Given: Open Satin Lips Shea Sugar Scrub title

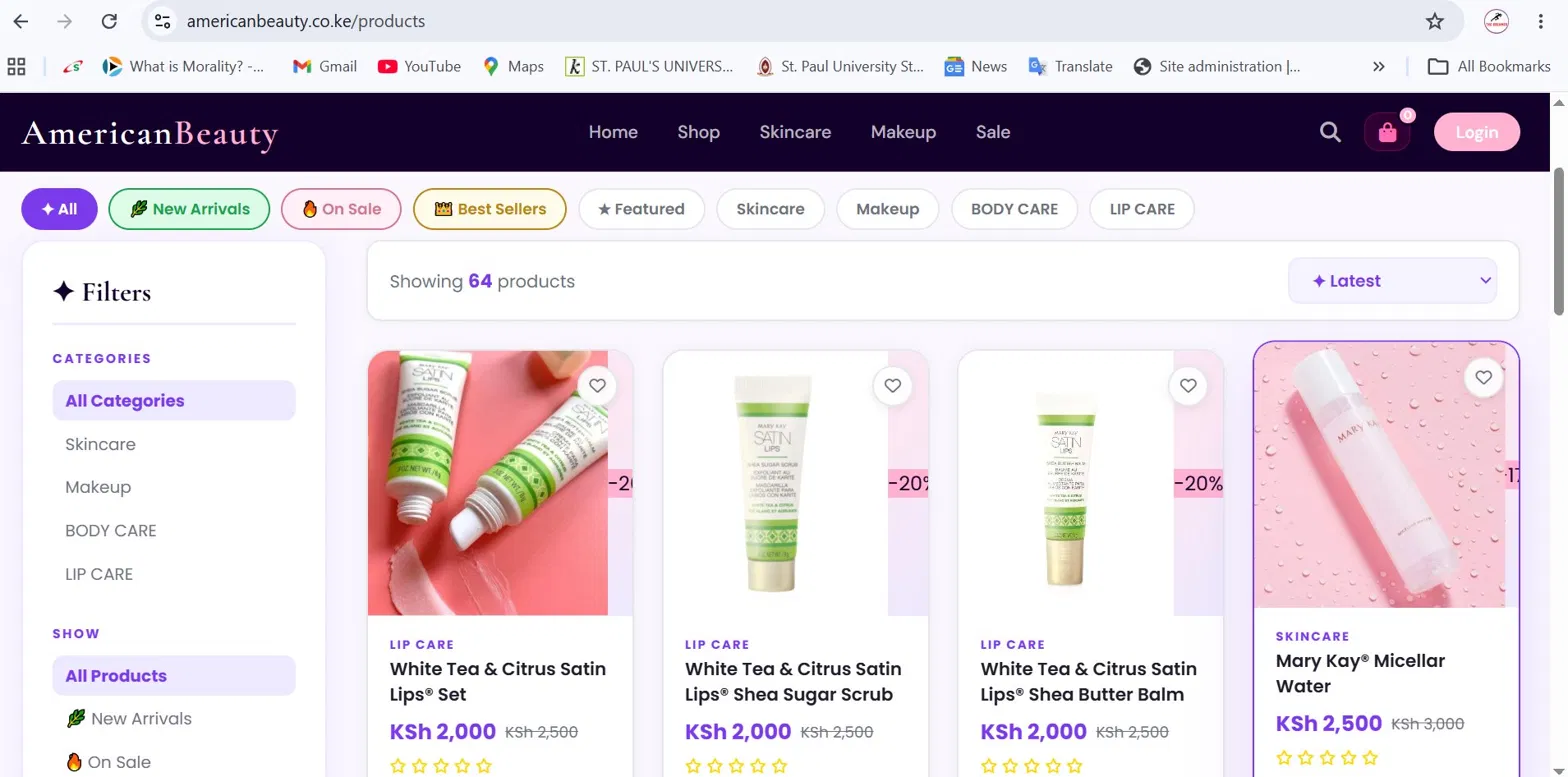Looking at the screenshot, I should click(793, 682).
